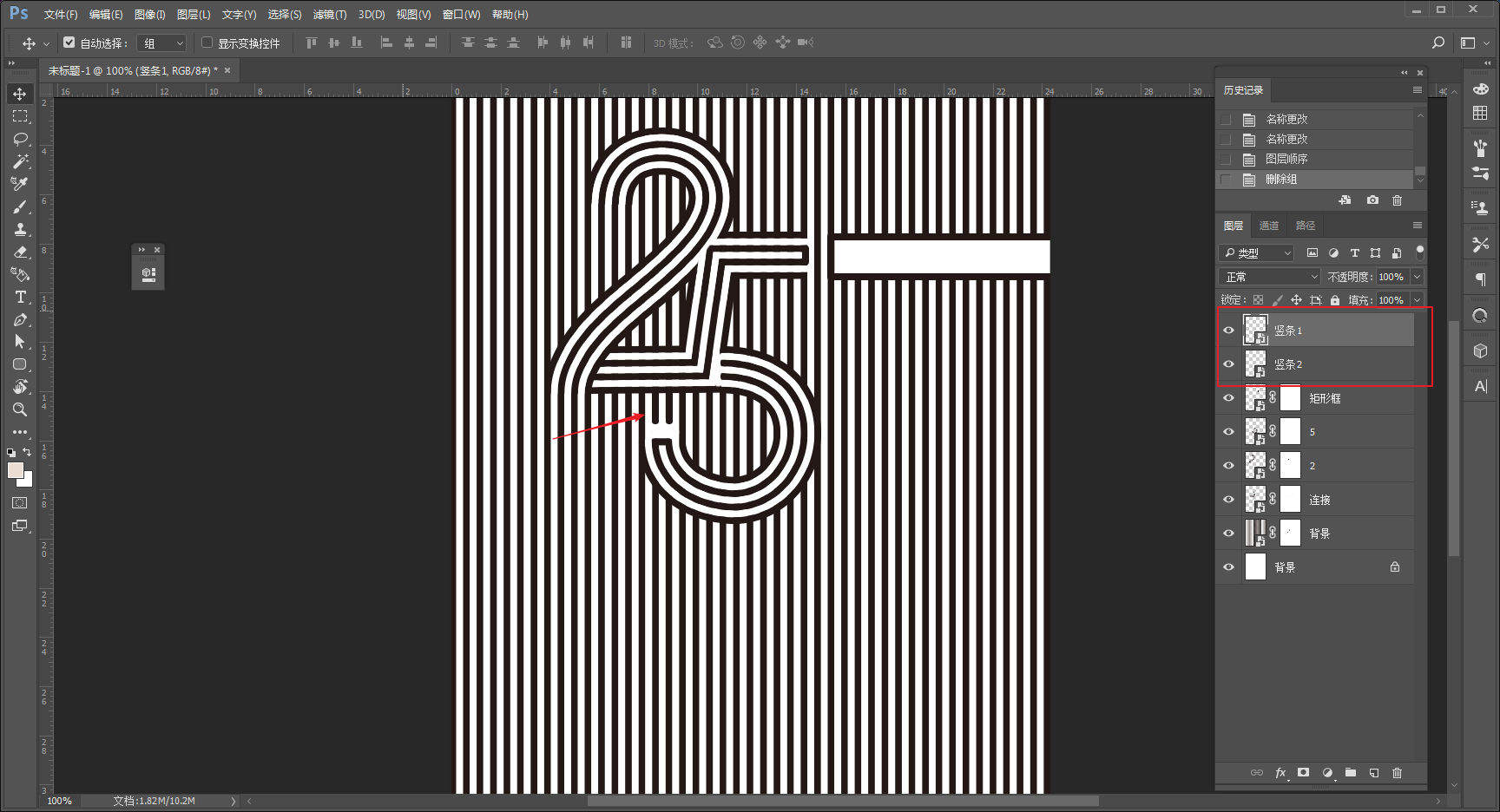
Task: Select the Clone Stamp tool
Action: 20,229
